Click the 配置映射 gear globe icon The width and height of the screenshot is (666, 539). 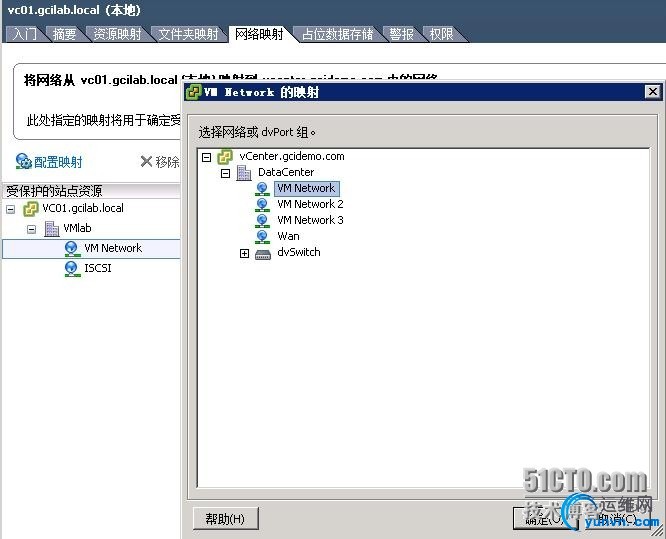[23, 162]
